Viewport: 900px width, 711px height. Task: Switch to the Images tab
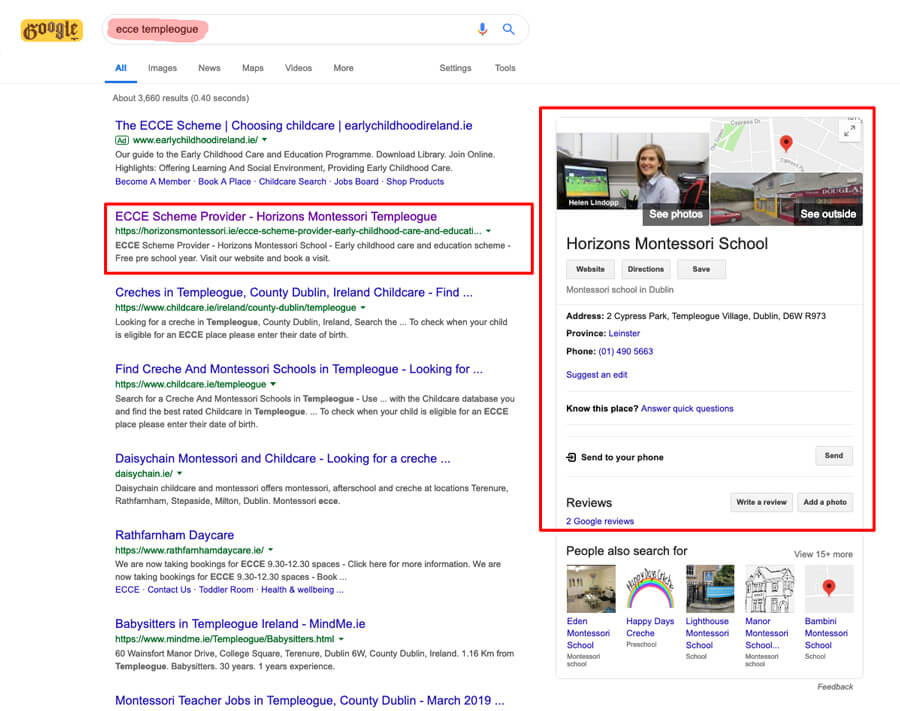click(x=162, y=68)
